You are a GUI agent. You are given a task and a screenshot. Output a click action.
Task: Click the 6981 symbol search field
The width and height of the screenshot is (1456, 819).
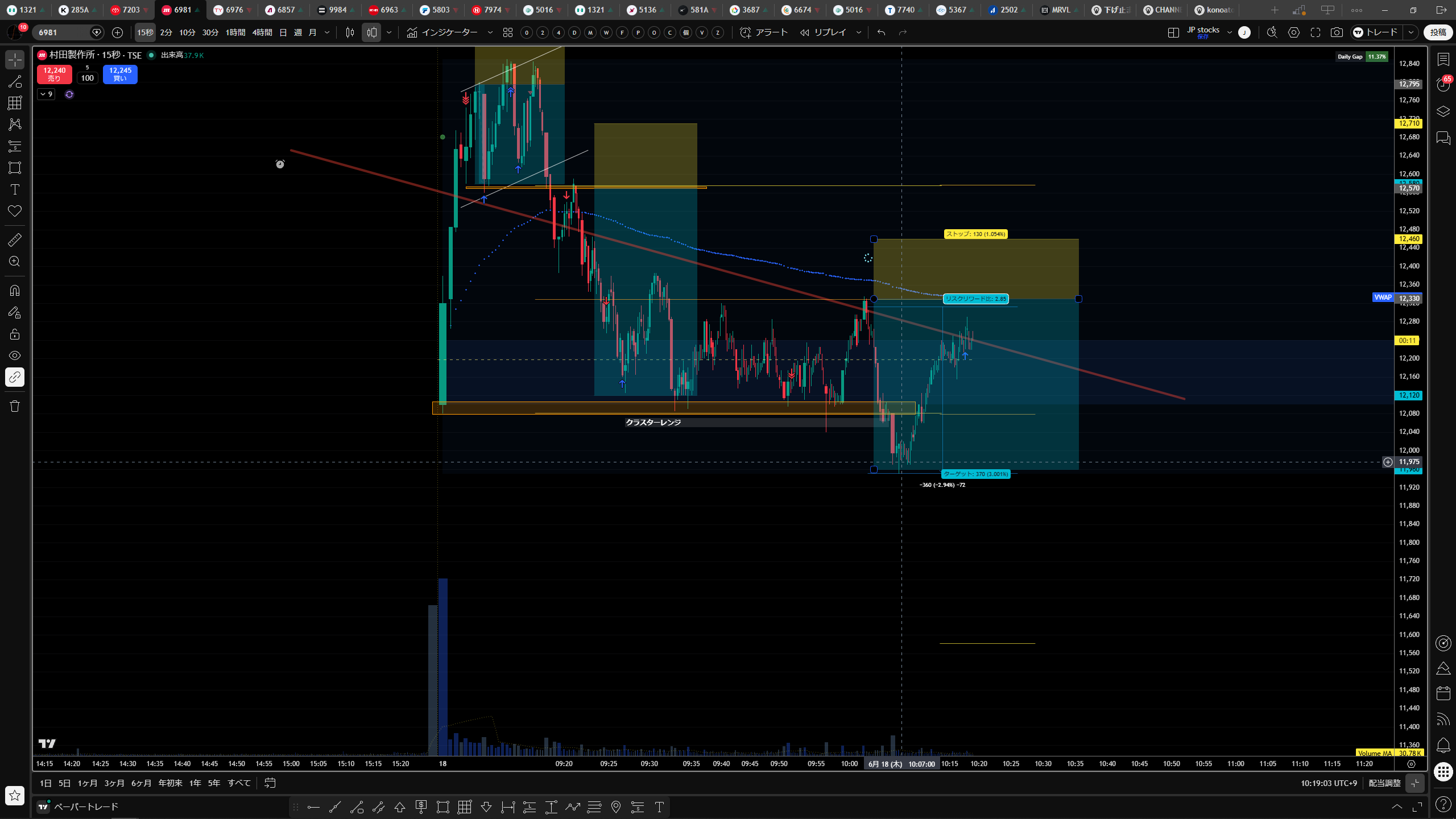pos(63,32)
